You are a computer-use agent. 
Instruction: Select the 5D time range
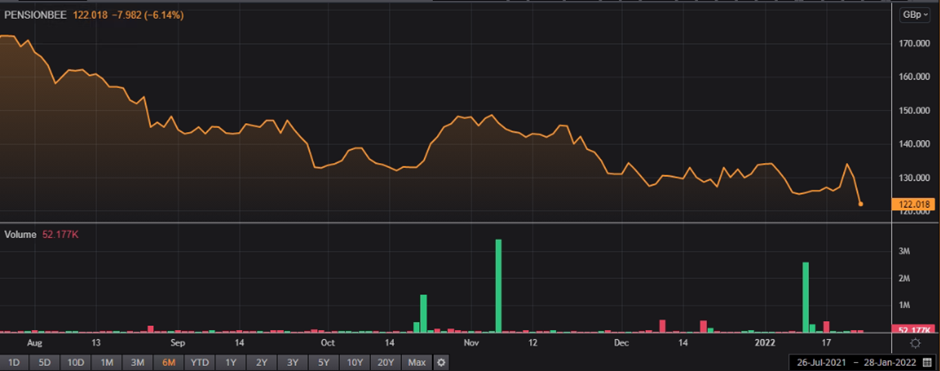click(x=46, y=363)
